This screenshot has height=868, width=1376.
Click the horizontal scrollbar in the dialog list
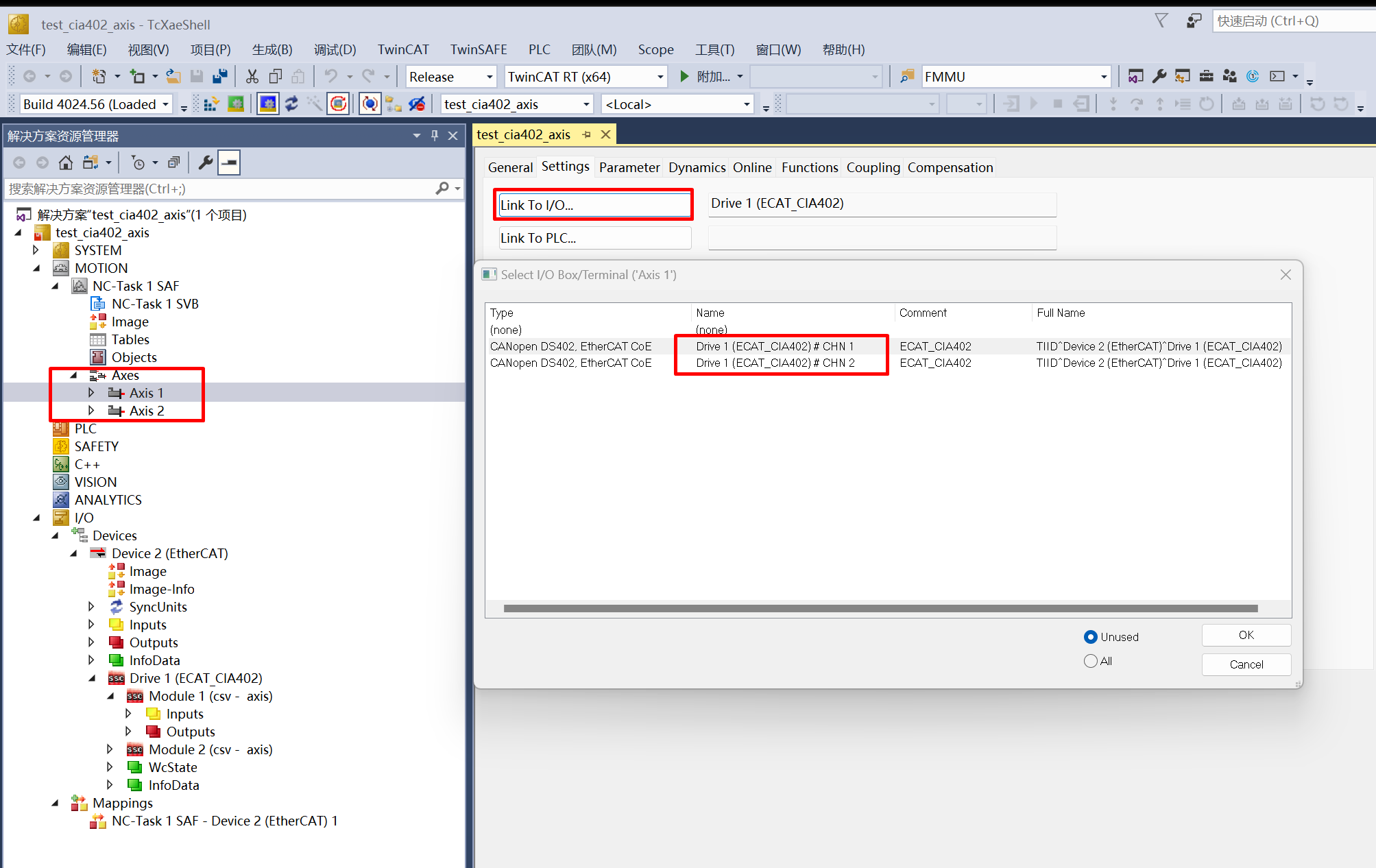880,608
